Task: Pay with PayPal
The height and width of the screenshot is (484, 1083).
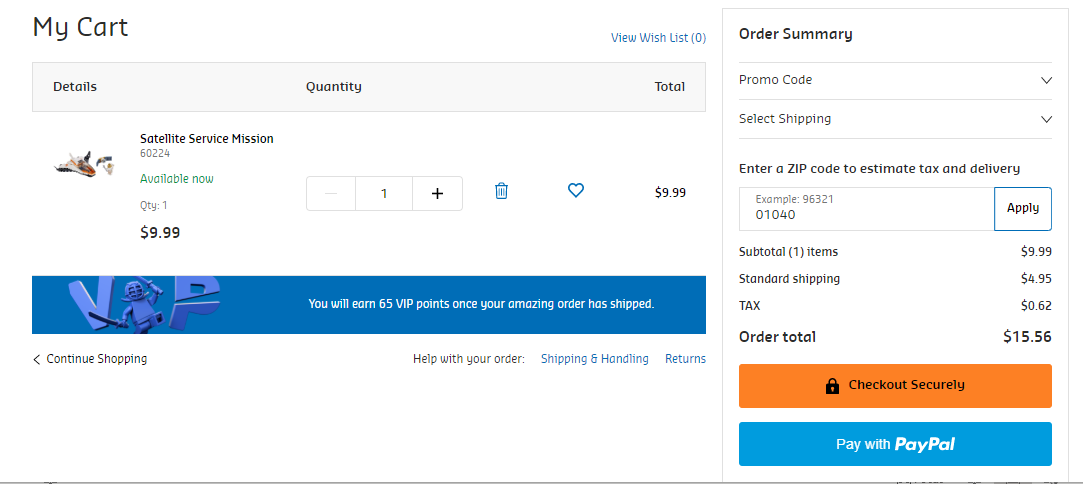Action: click(x=895, y=444)
